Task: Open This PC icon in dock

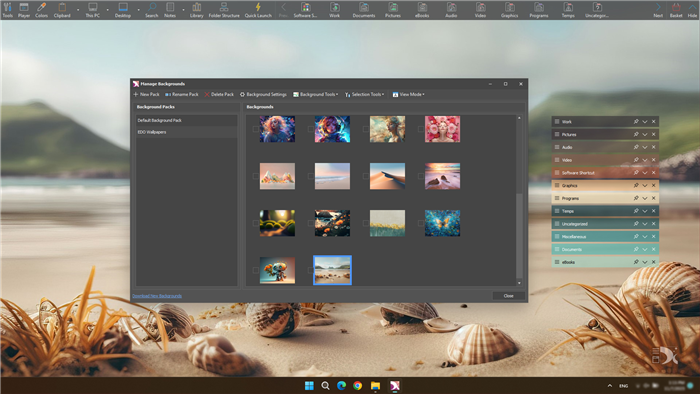Action: click(92, 9)
